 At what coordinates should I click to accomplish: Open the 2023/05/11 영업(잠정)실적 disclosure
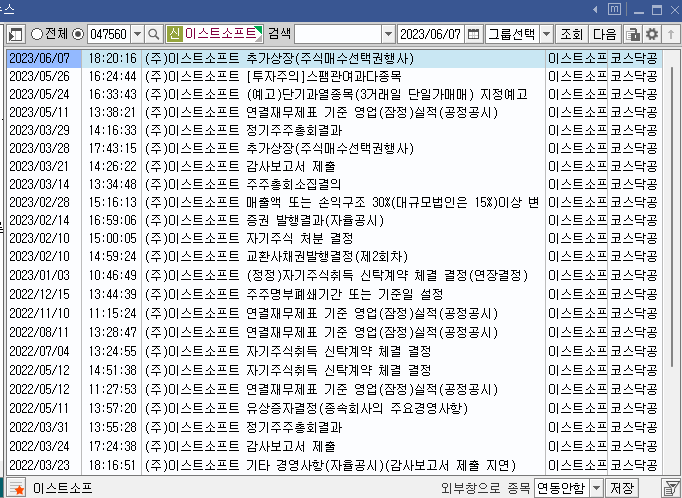(x=334, y=113)
